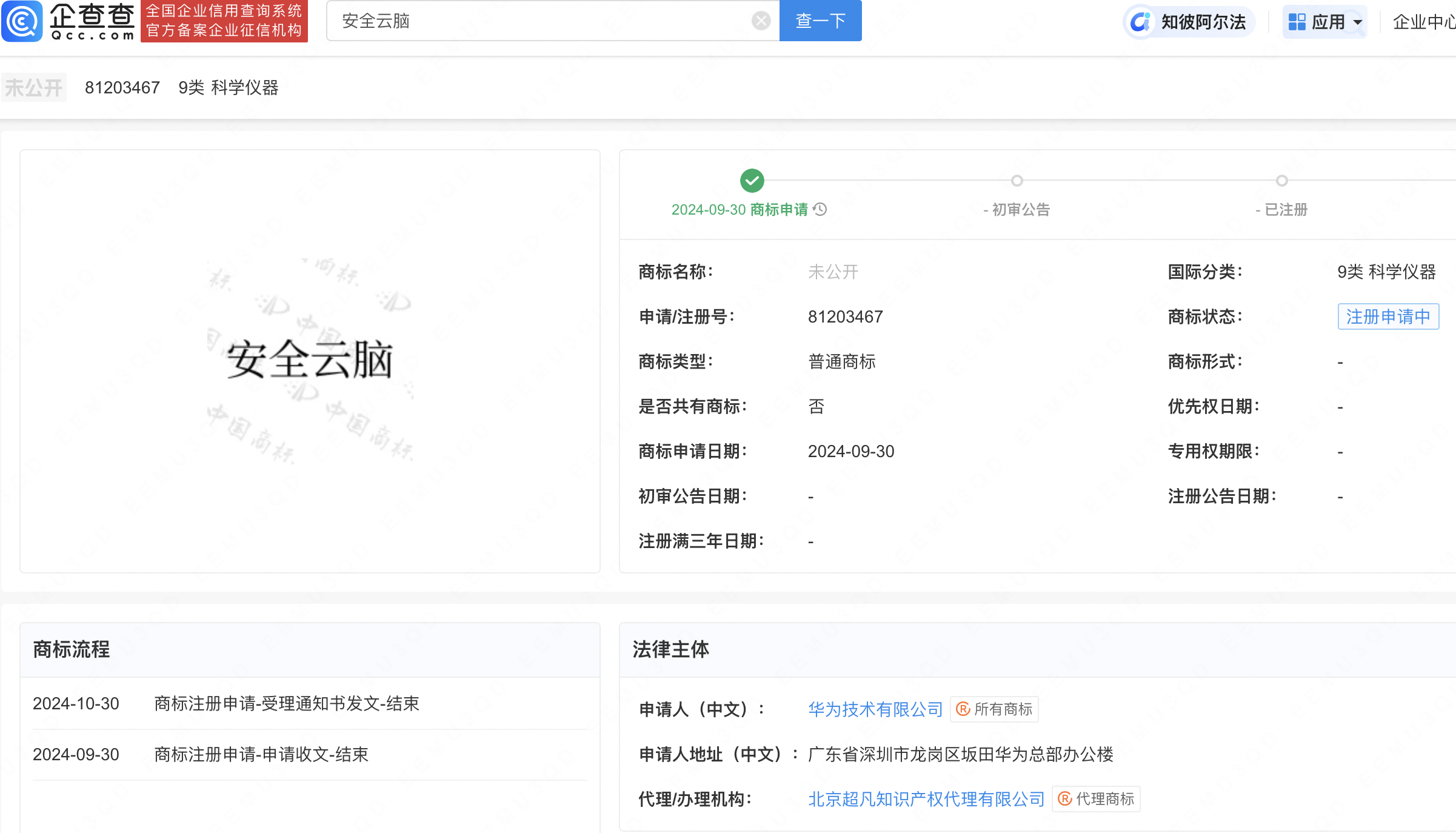
Task: Select the 2024-10-30 受理通知书发文 process row
Action: coord(286,704)
